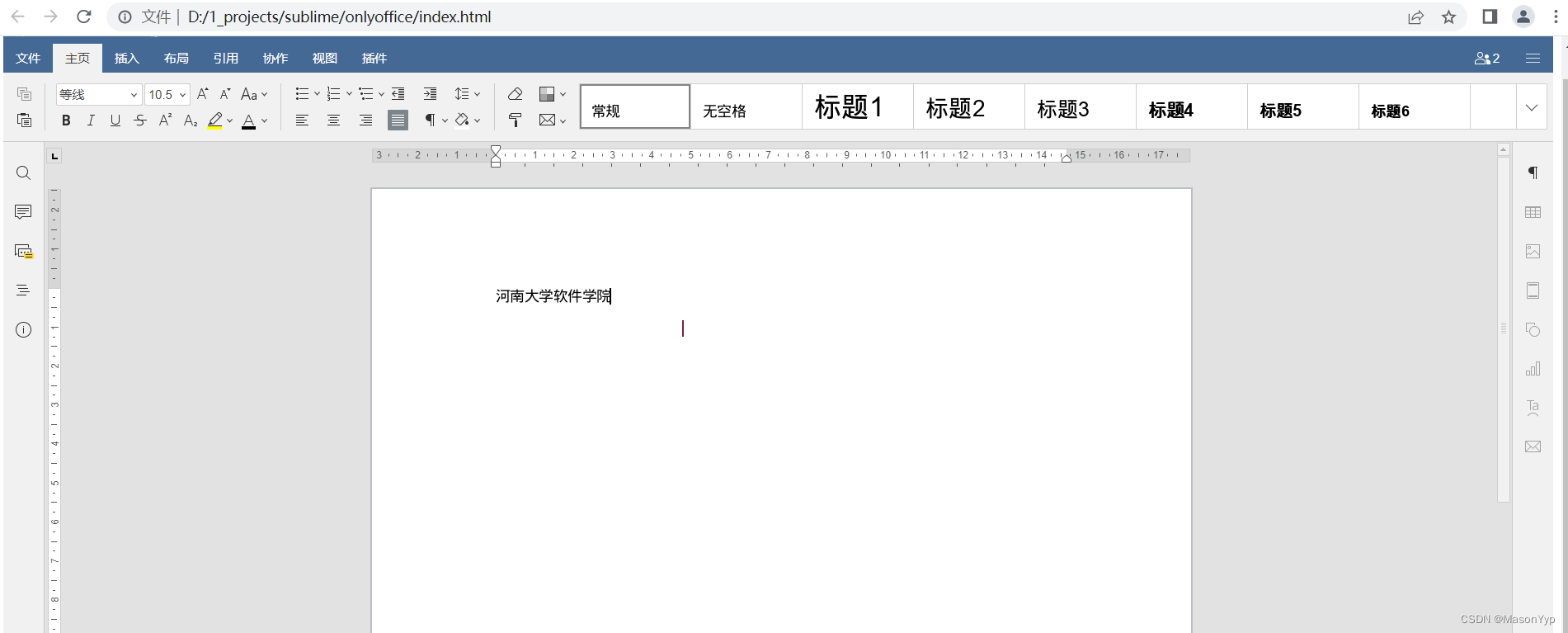The image size is (1568, 633).
Task: Open Table settings in right sidebar
Action: point(1533,212)
